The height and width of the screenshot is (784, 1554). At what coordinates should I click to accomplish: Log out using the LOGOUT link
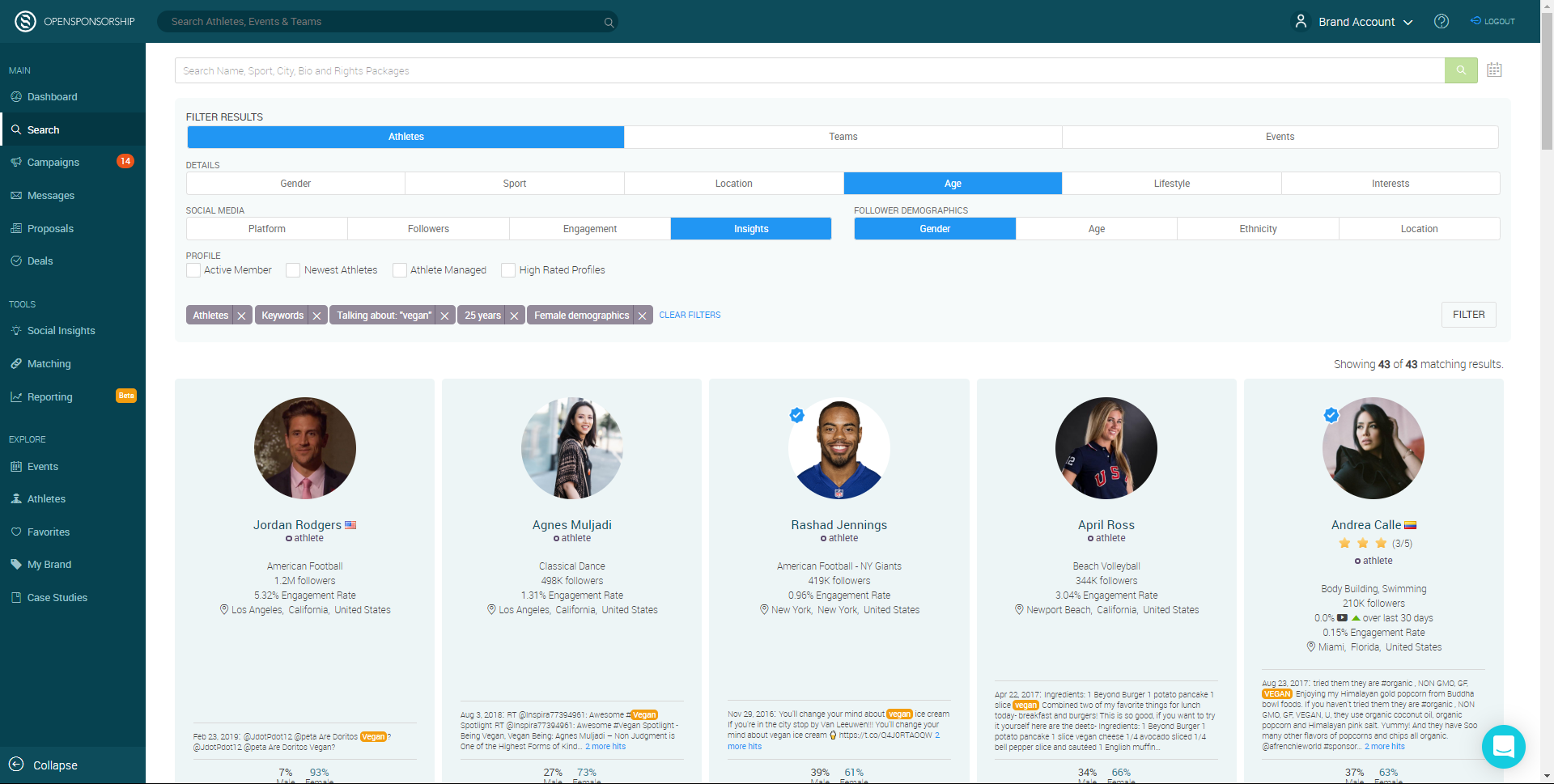click(x=1493, y=21)
